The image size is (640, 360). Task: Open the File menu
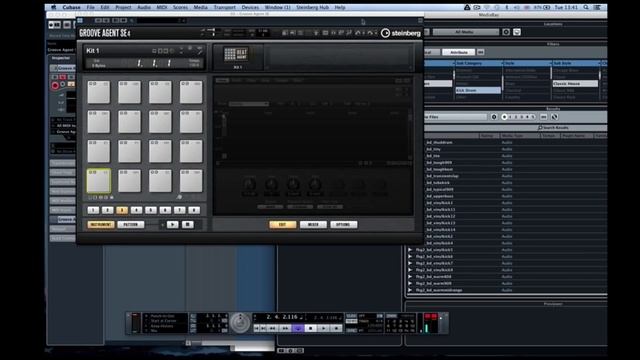91,7
